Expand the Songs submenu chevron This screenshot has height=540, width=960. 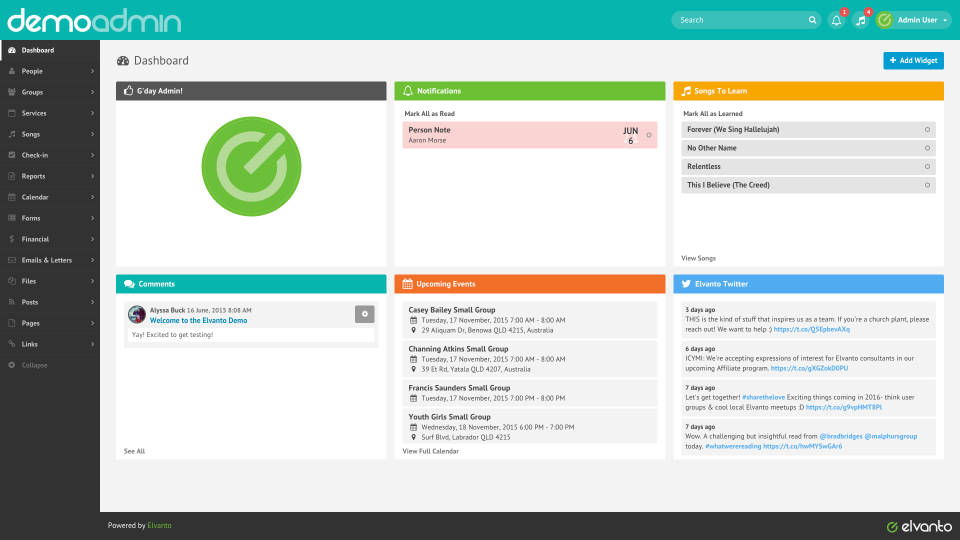coord(92,134)
